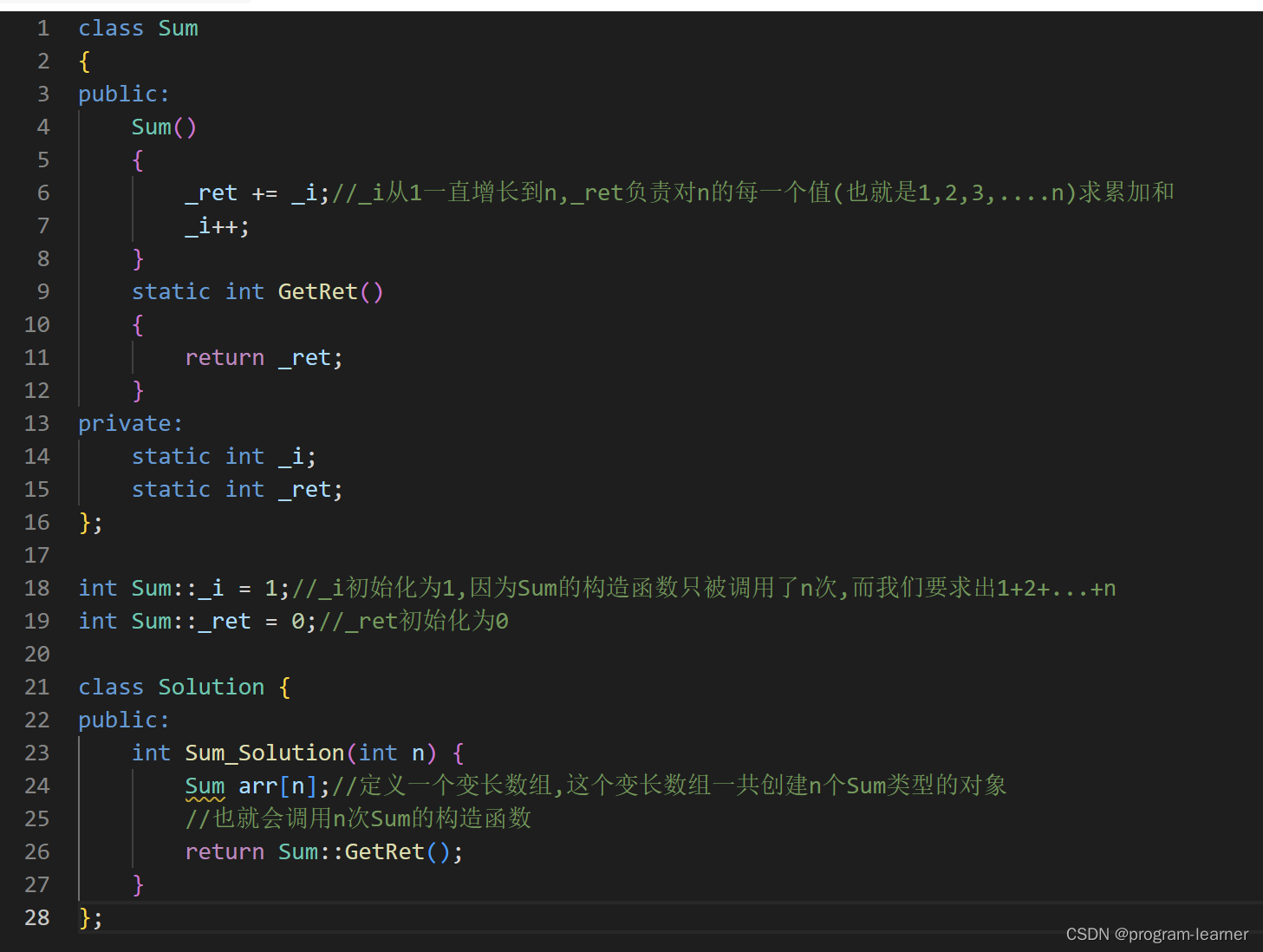Click the class name 'Sum' on line 1
This screenshot has height=952, width=1263.
178,29
